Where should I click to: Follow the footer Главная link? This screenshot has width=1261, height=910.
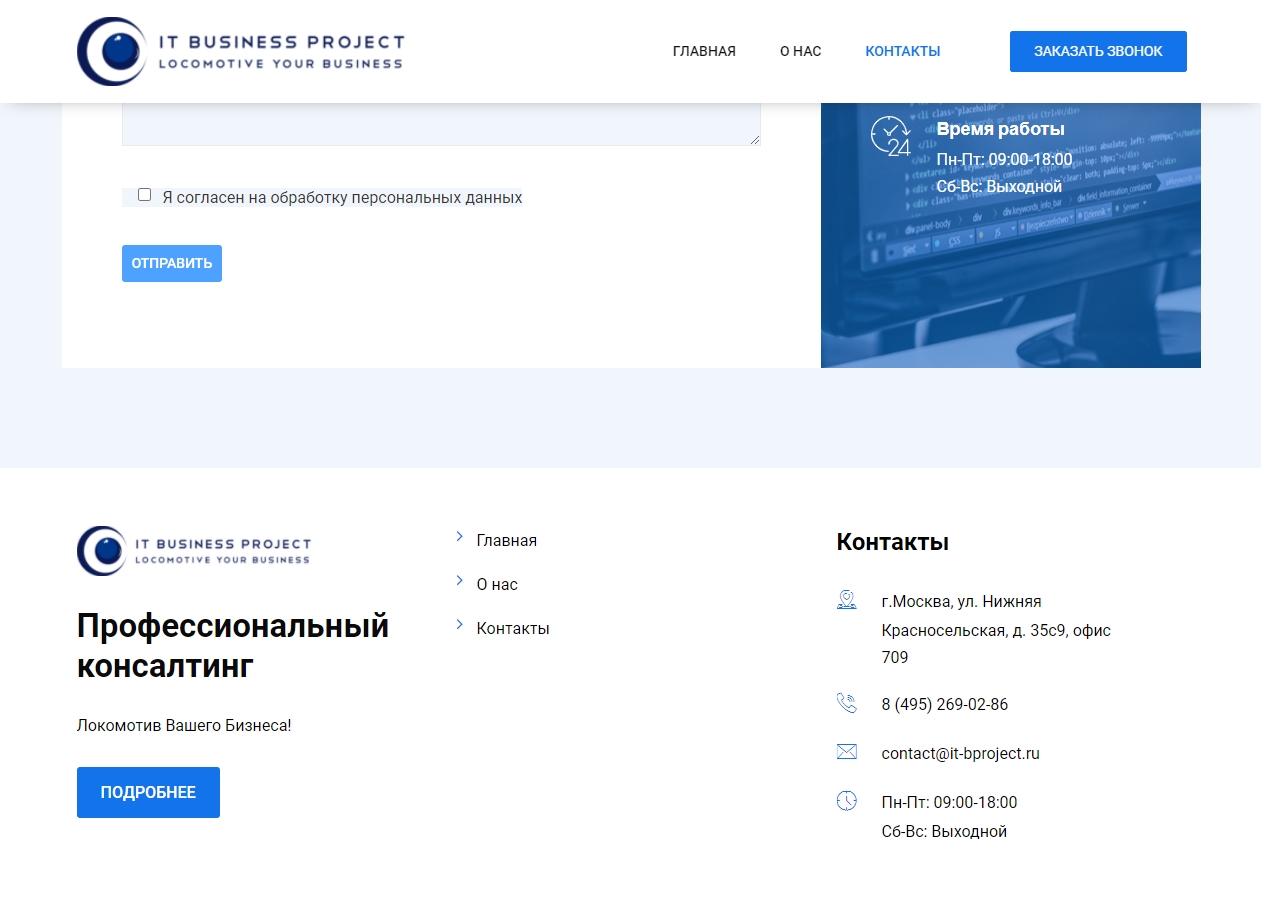tap(507, 541)
